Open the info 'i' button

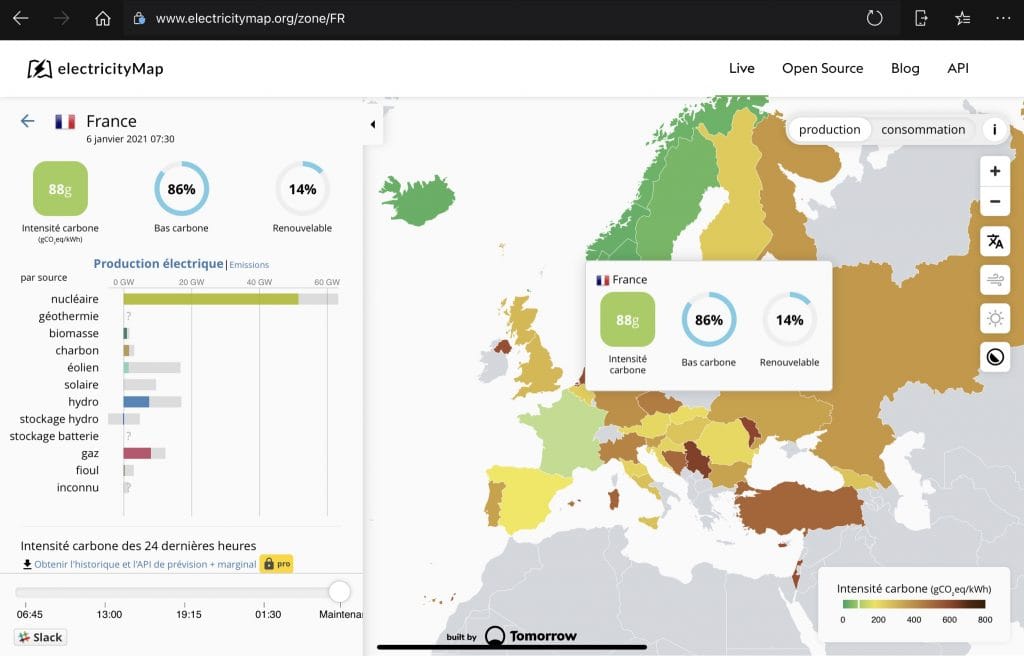994,129
